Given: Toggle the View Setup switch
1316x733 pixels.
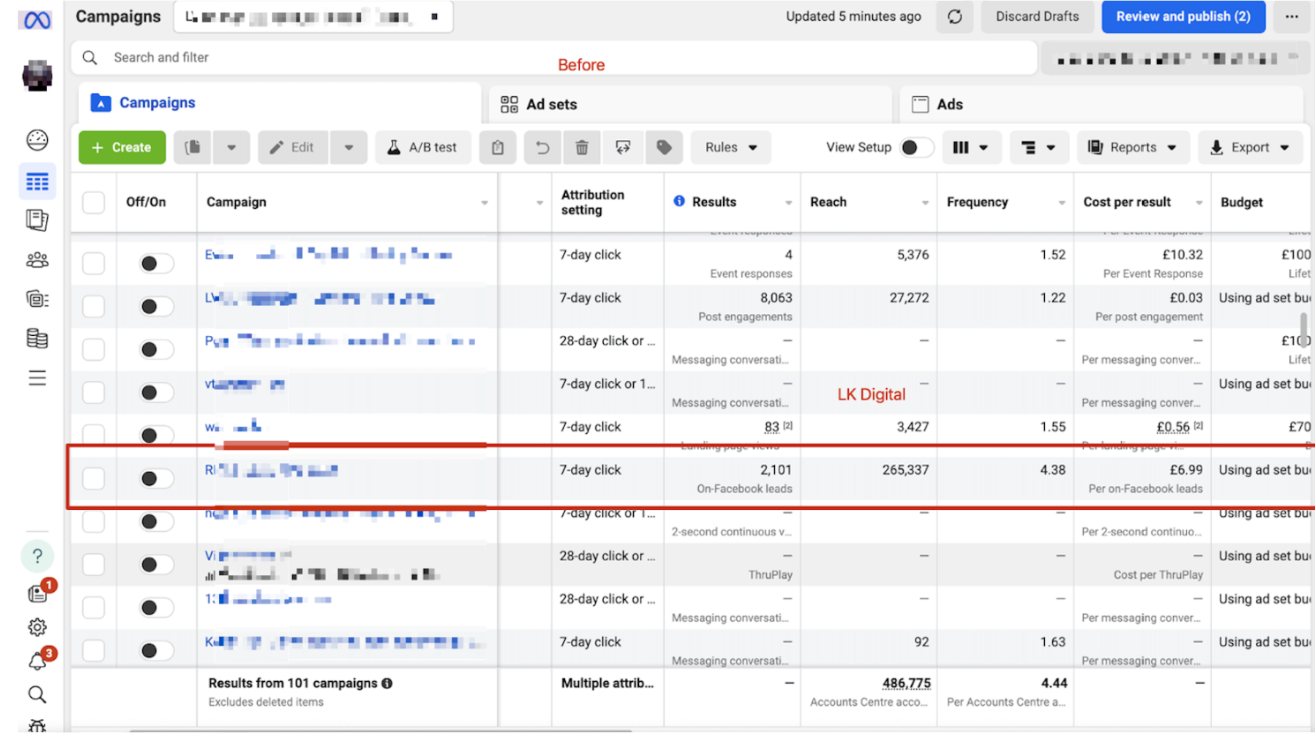Looking at the screenshot, I should (x=915, y=147).
